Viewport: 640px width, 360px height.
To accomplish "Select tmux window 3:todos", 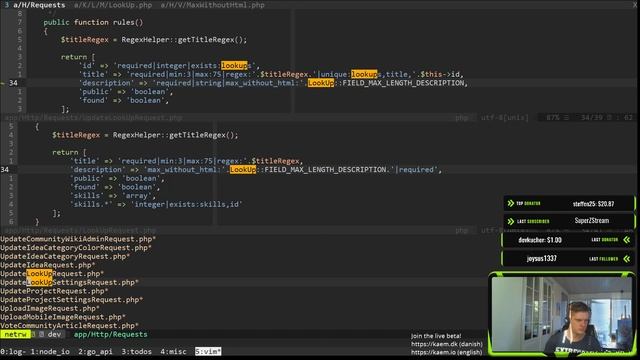I will (x=136, y=351).
